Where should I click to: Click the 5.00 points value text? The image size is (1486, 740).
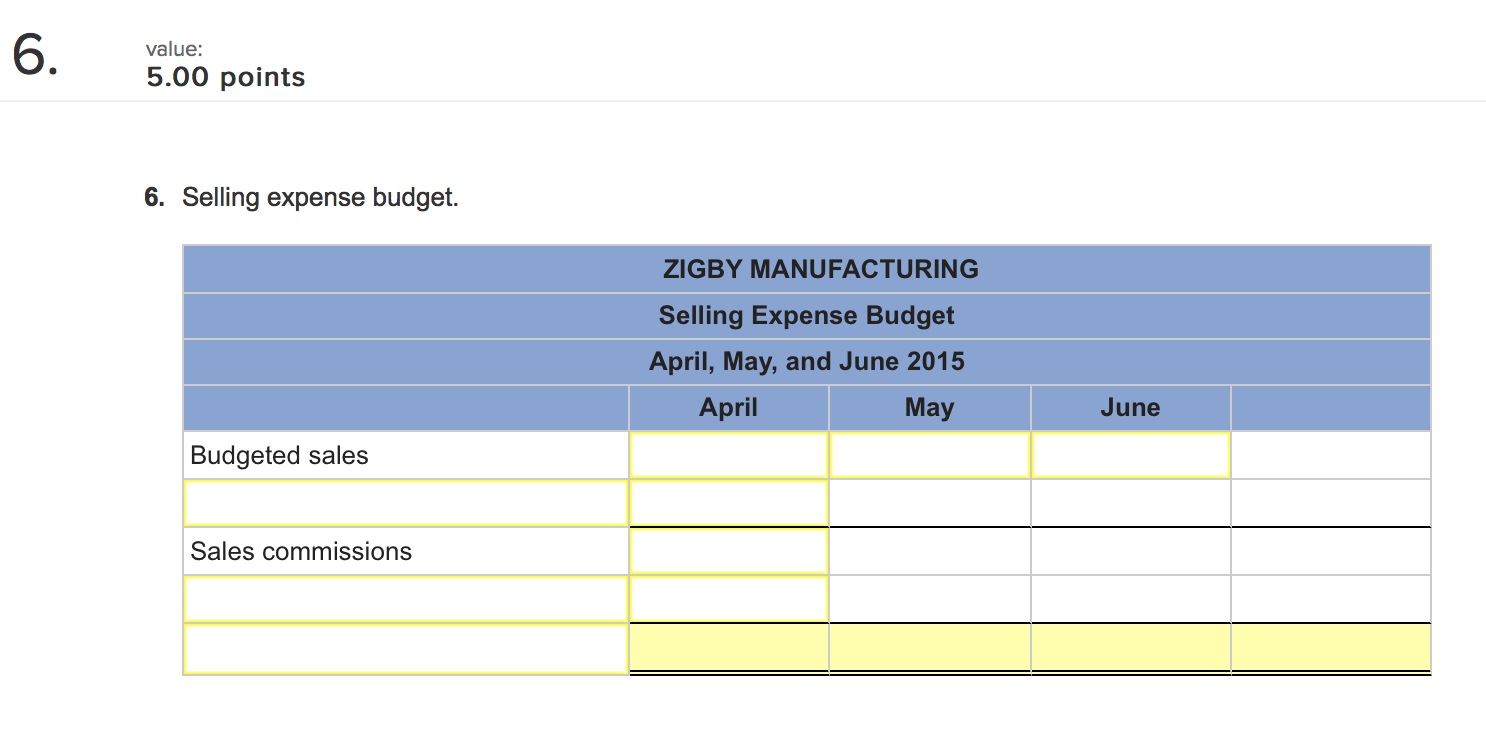tap(226, 77)
